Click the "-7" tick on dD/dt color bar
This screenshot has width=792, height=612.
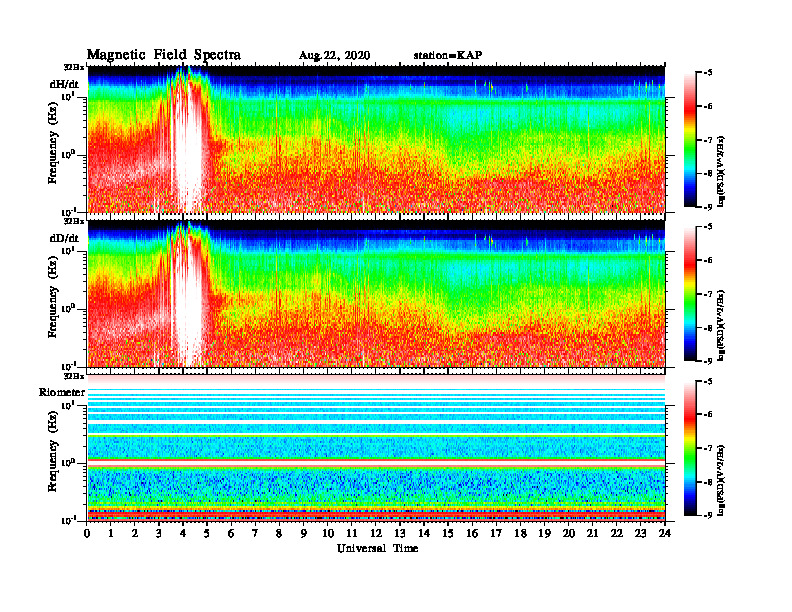(708, 294)
